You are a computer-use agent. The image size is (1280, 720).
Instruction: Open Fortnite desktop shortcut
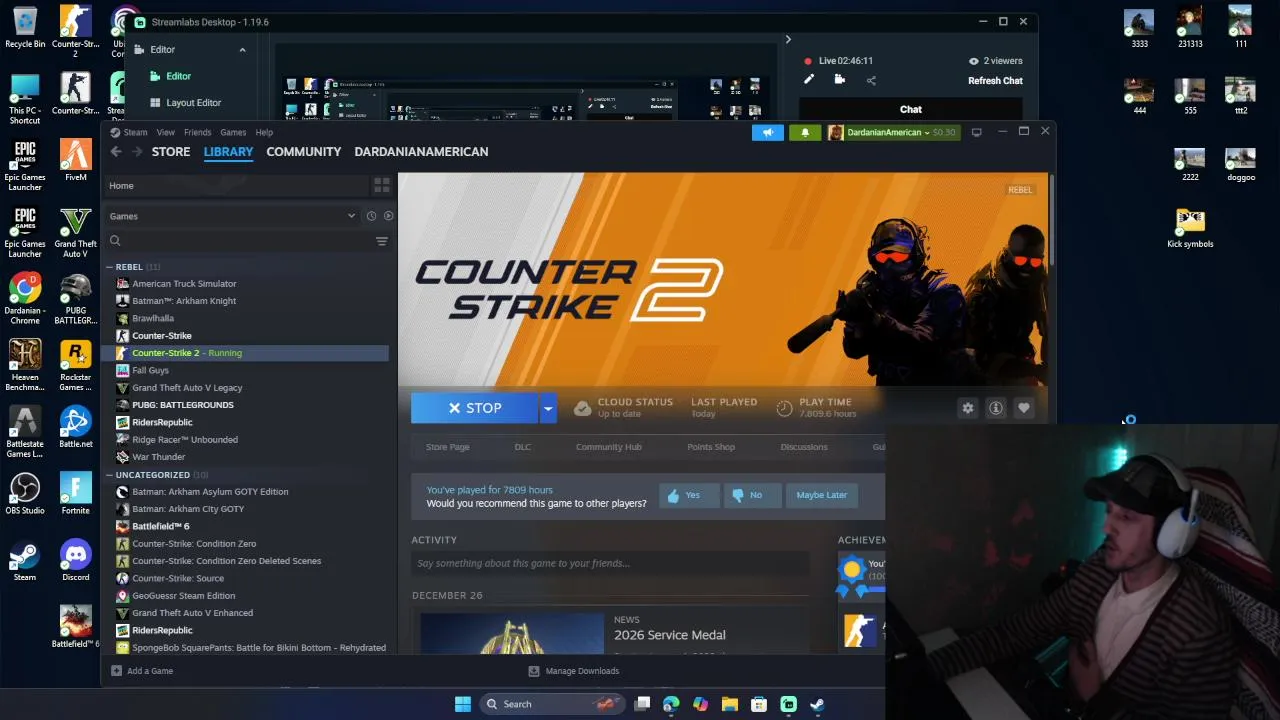pyautogui.click(x=75, y=494)
